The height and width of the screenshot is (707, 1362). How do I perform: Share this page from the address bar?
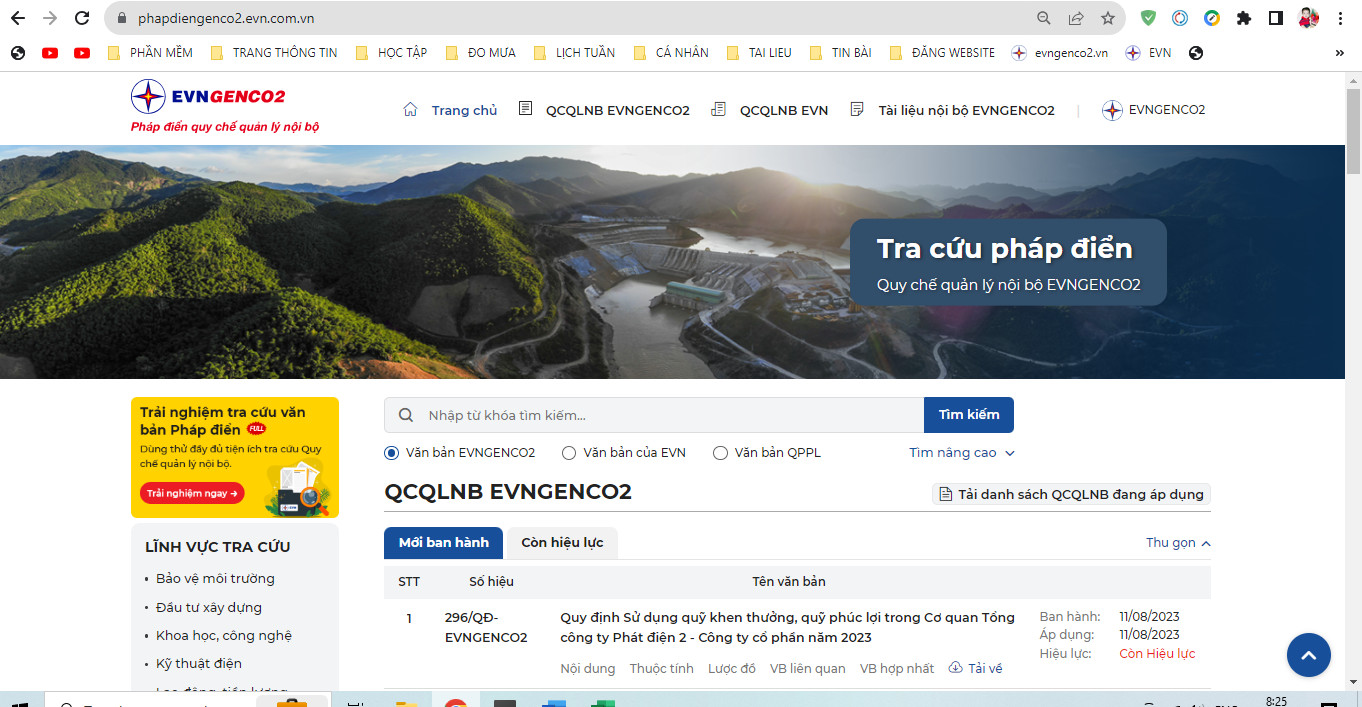pos(1076,18)
